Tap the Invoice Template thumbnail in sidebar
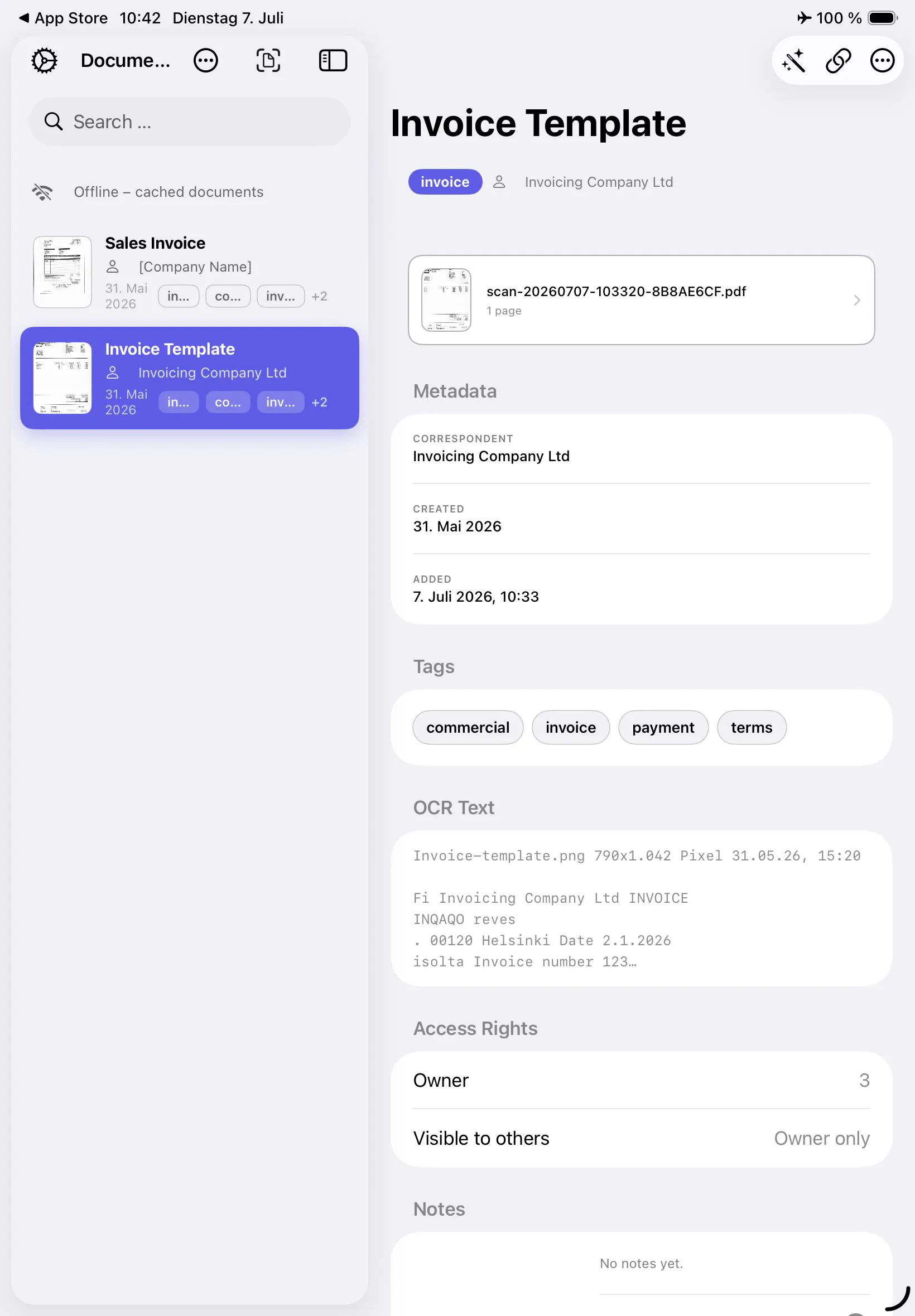Image resolution: width=915 pixels, height=1316 pixels. click(x=62, y=378)
